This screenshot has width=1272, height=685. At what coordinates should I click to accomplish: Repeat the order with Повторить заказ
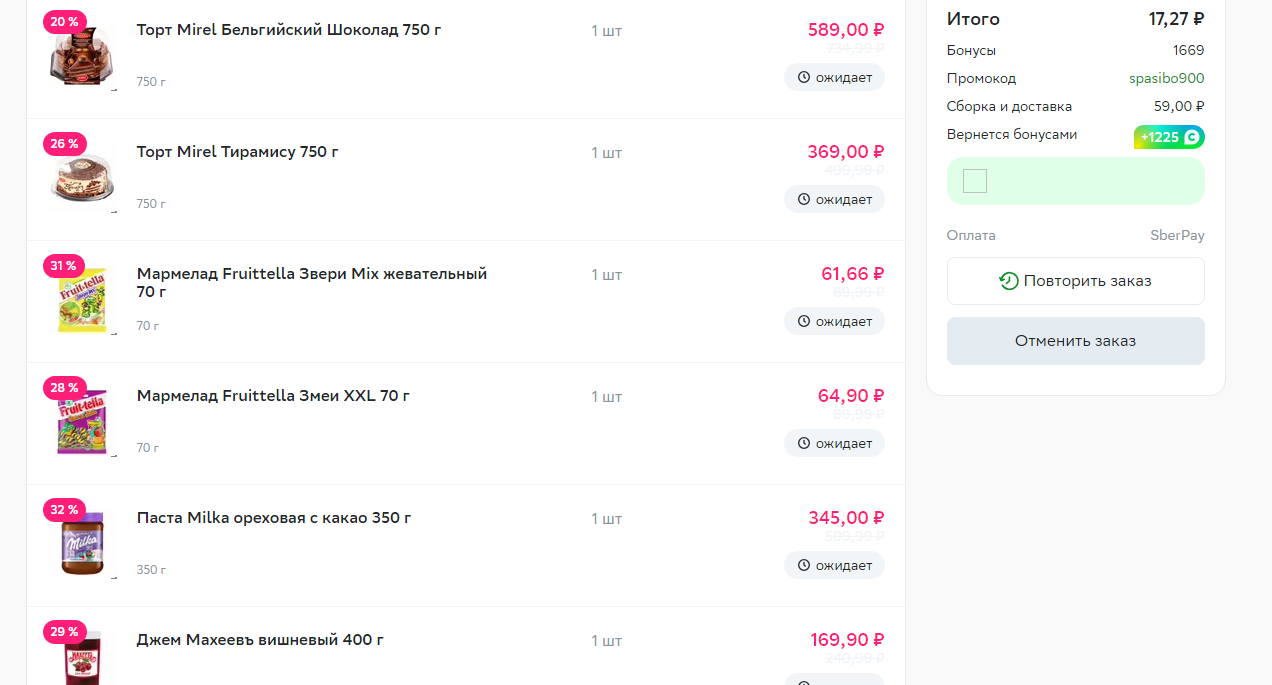1075,281
